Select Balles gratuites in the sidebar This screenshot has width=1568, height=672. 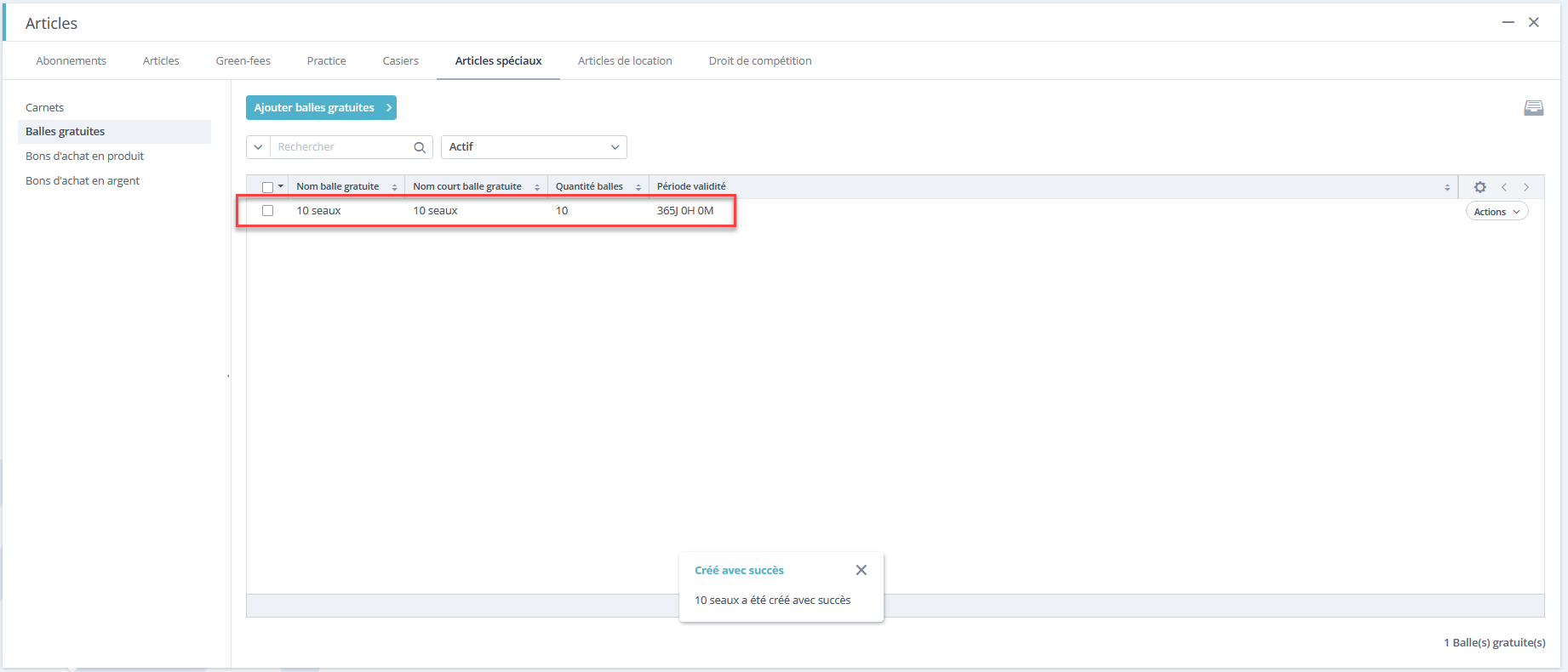pyautogui.click(x=114, y=132)
